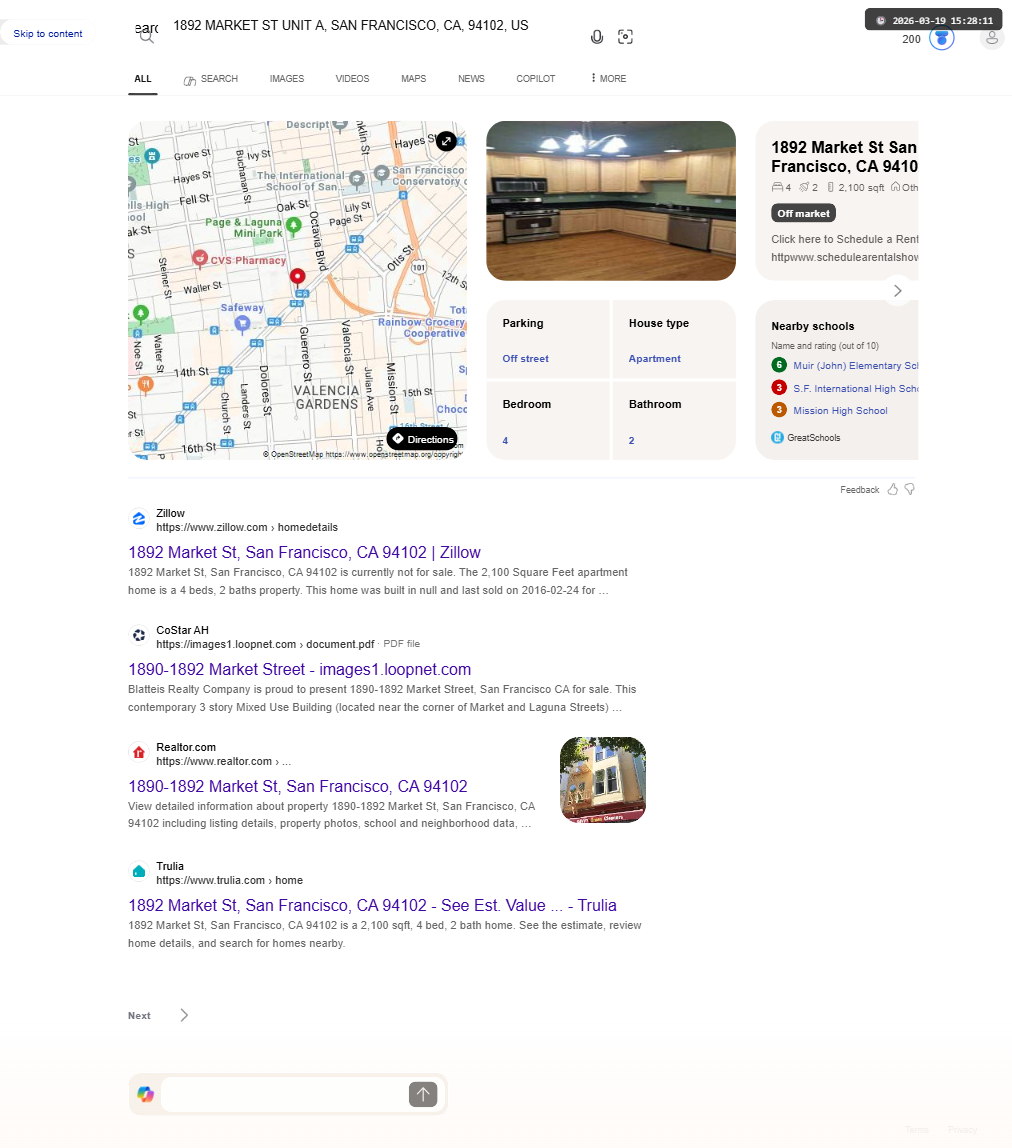Viewport: 1012px width, 1148px height.
Task: Go to next results page arrow
Action: coord(184,1015)
